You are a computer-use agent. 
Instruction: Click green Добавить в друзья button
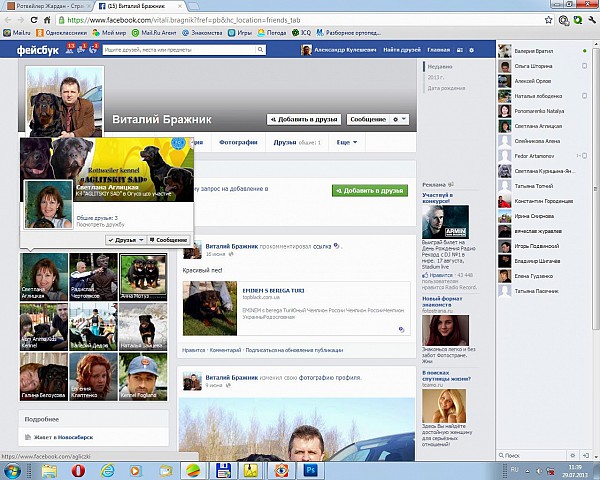(370, 191)
